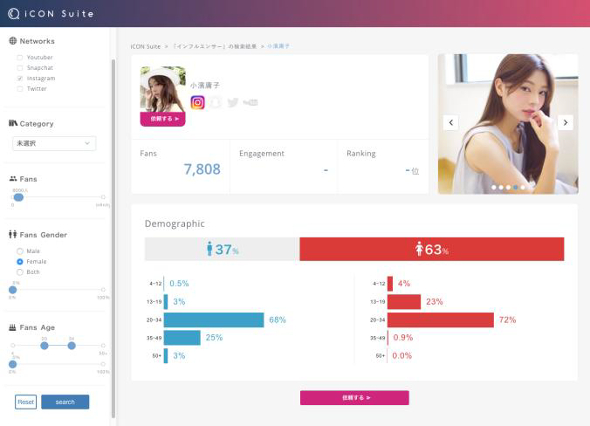Click the female 4-12 value 4%
The image size is (590, 426).
404,283
